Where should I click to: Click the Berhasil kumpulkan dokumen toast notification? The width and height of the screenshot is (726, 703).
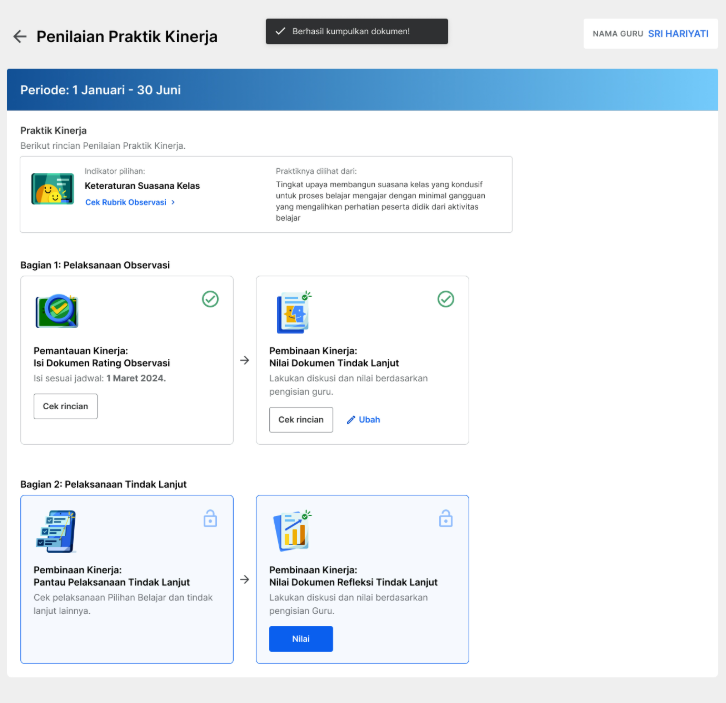(x=357, y=31)
